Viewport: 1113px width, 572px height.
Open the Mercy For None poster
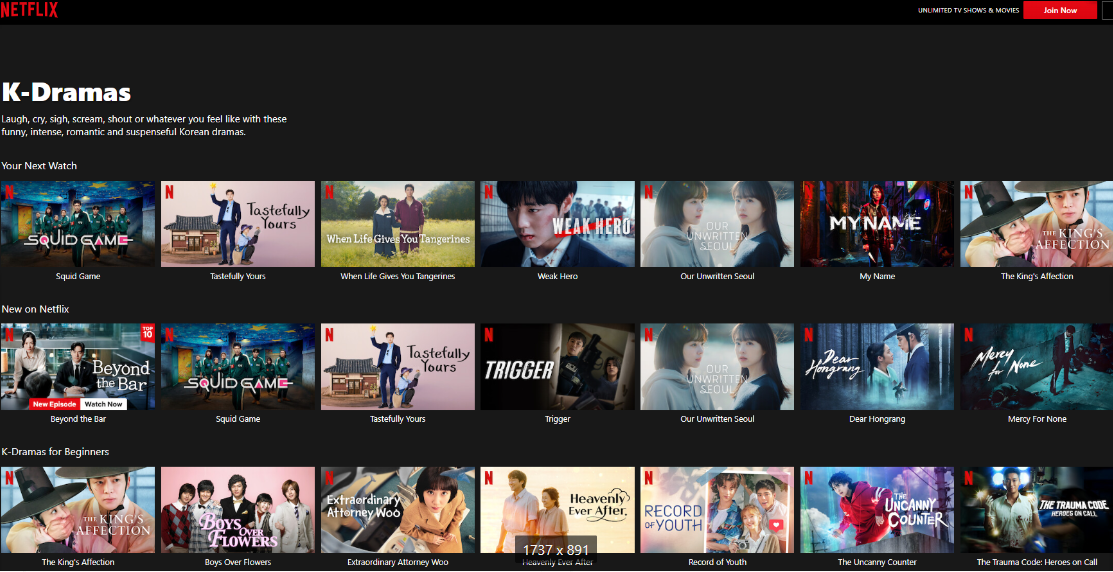click(1036, 366)
